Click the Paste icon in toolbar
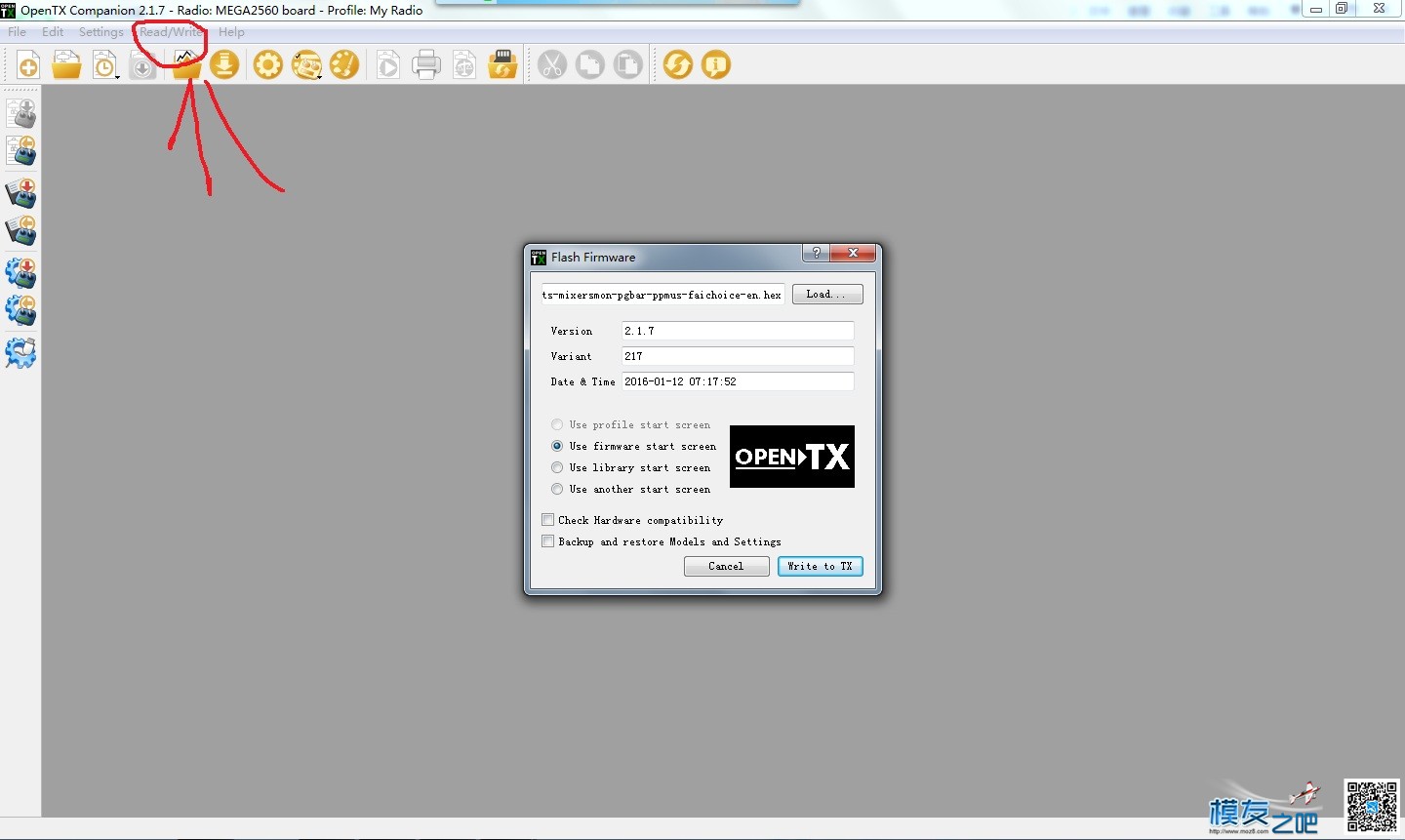 point(628,64)
